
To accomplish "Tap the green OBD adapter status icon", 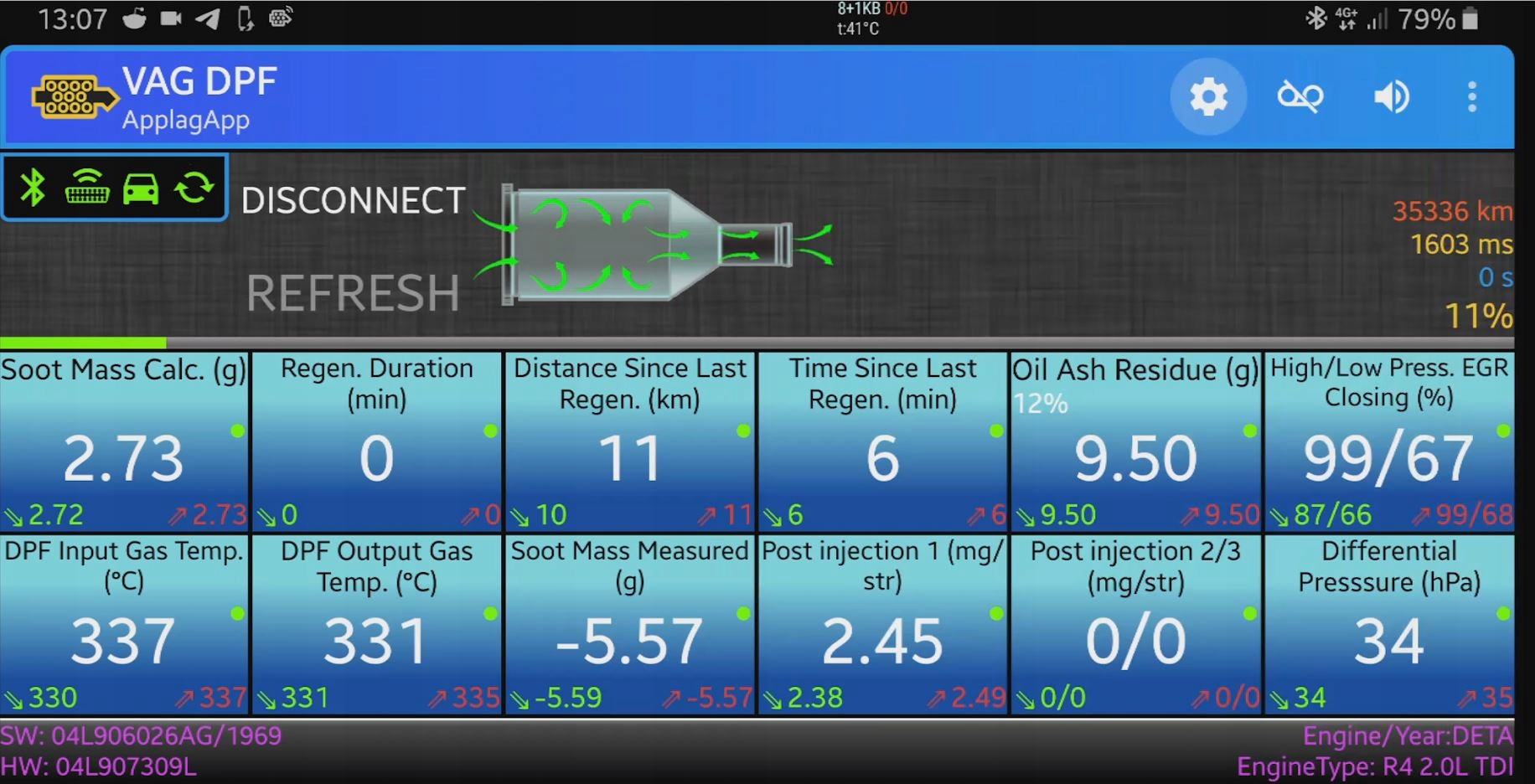I will [x=87, y=188].
